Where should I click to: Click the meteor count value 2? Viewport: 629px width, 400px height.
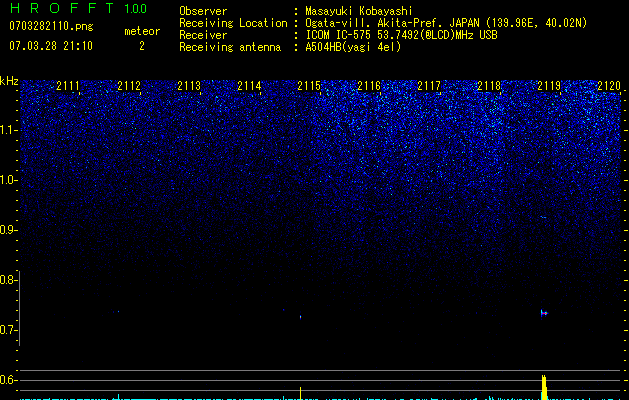(142, 46)
